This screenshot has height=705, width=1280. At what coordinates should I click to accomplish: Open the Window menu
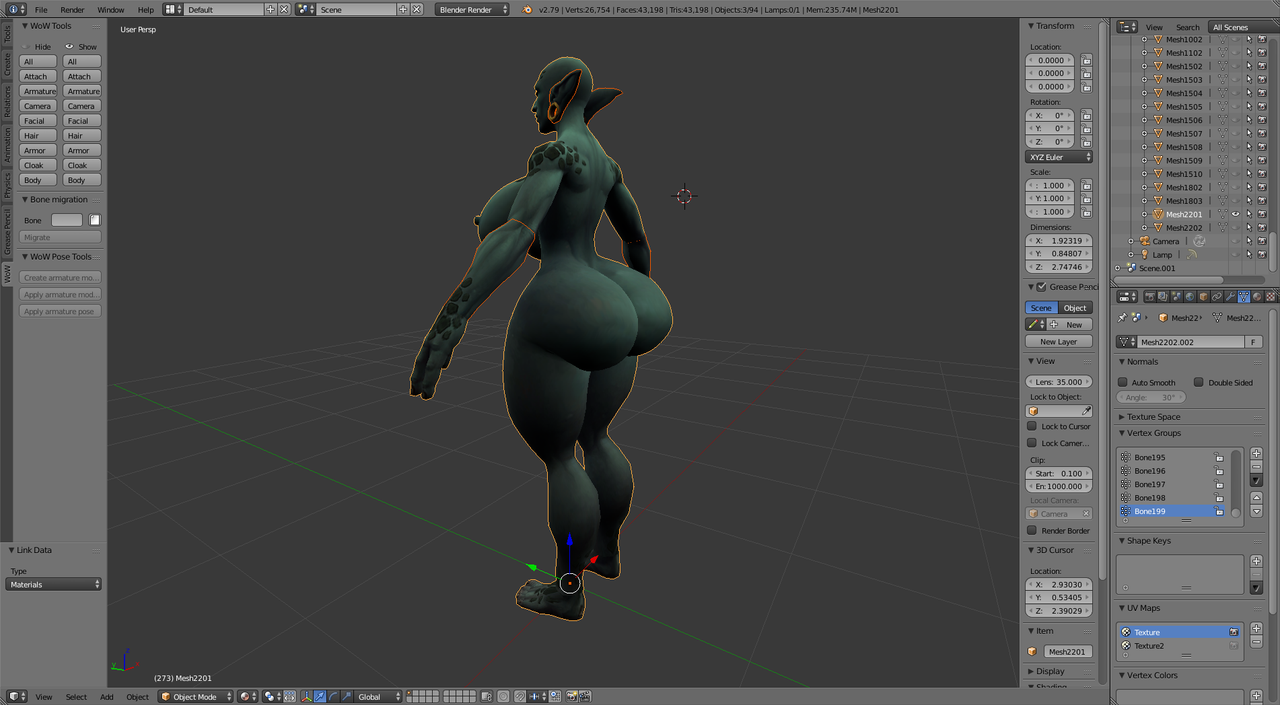(111, 9)
